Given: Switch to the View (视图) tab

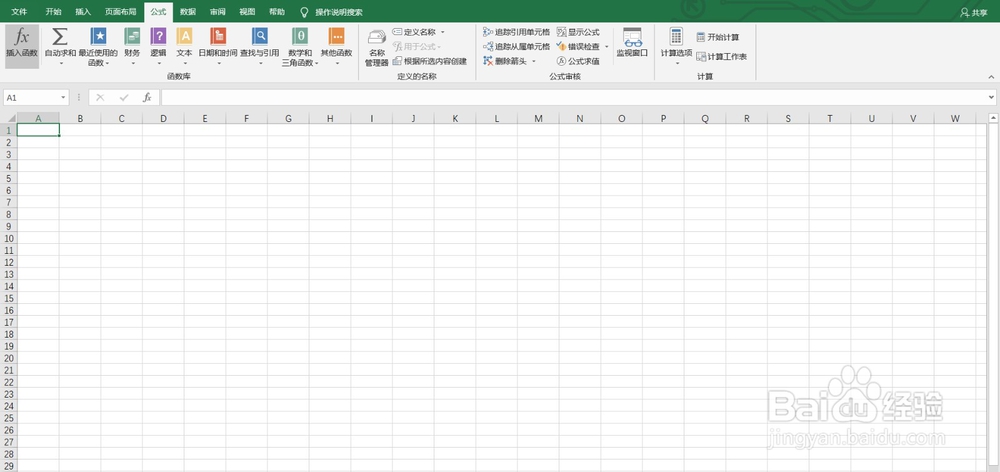Looking at the screenshot, I should pos(247,12).
